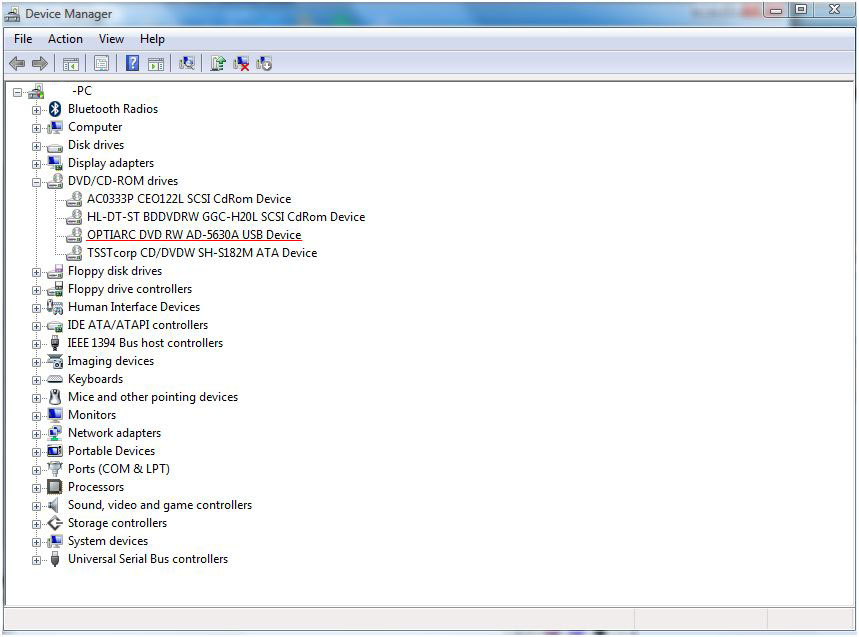Expand the Network adapters category
The height and width of the screenshot is (637, 859).
[x=36, y=433]
